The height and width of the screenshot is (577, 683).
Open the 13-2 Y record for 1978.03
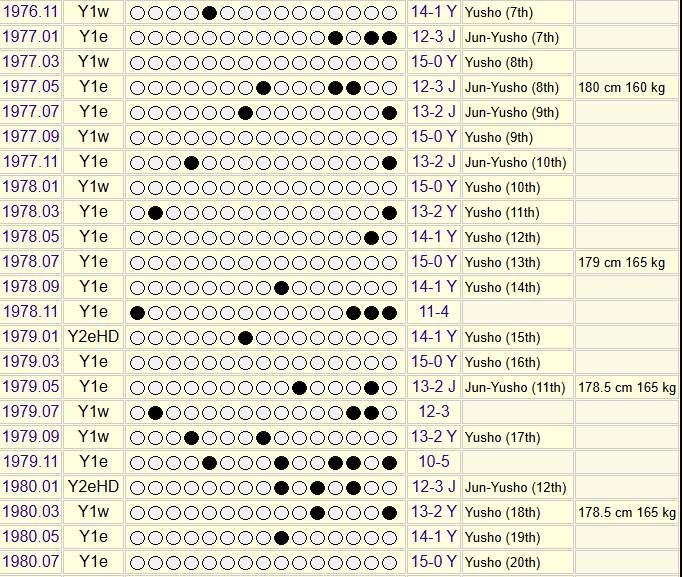pyautogui.click(x=434, y=212)
